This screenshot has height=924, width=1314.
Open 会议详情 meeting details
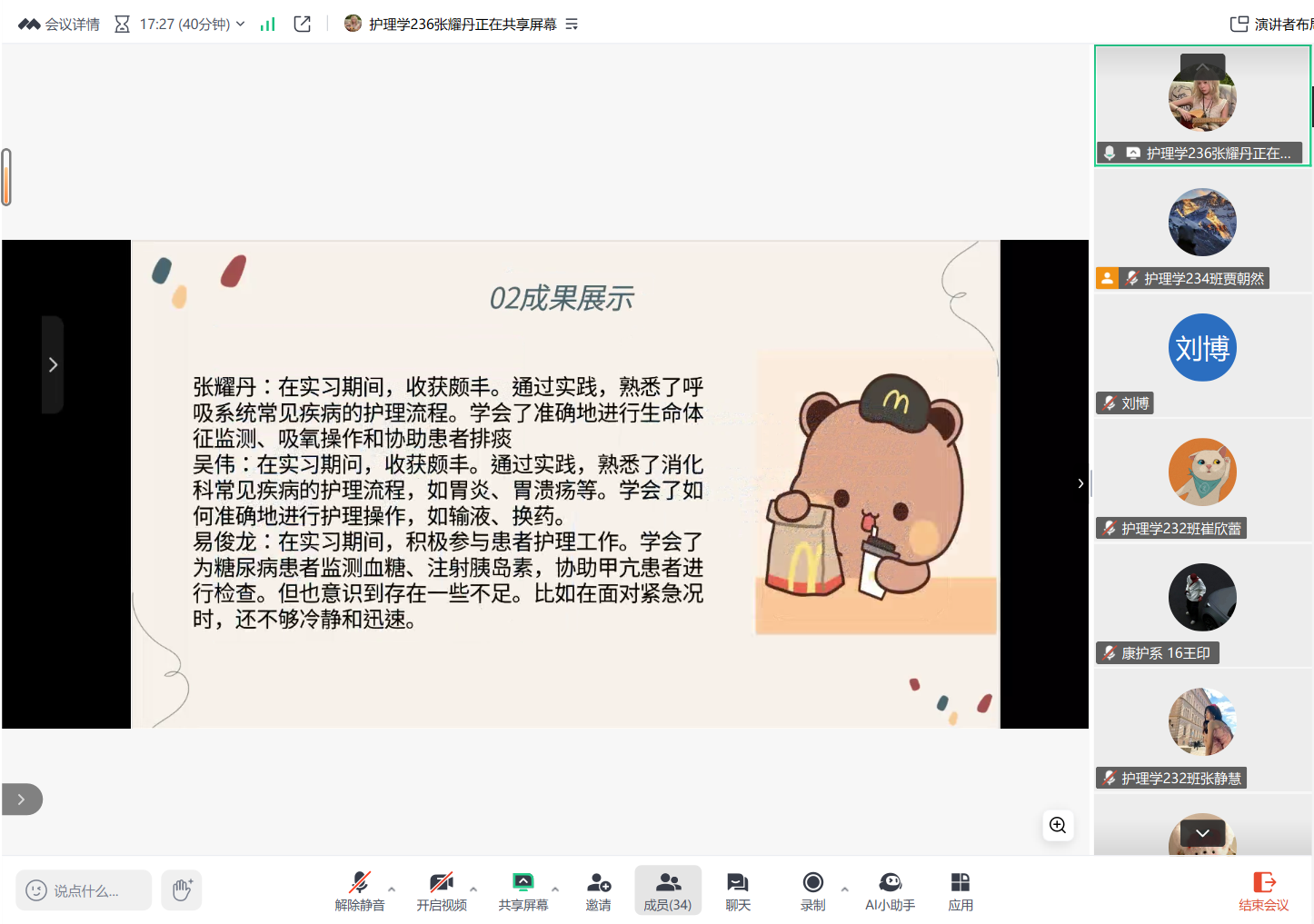pos(60,25)
